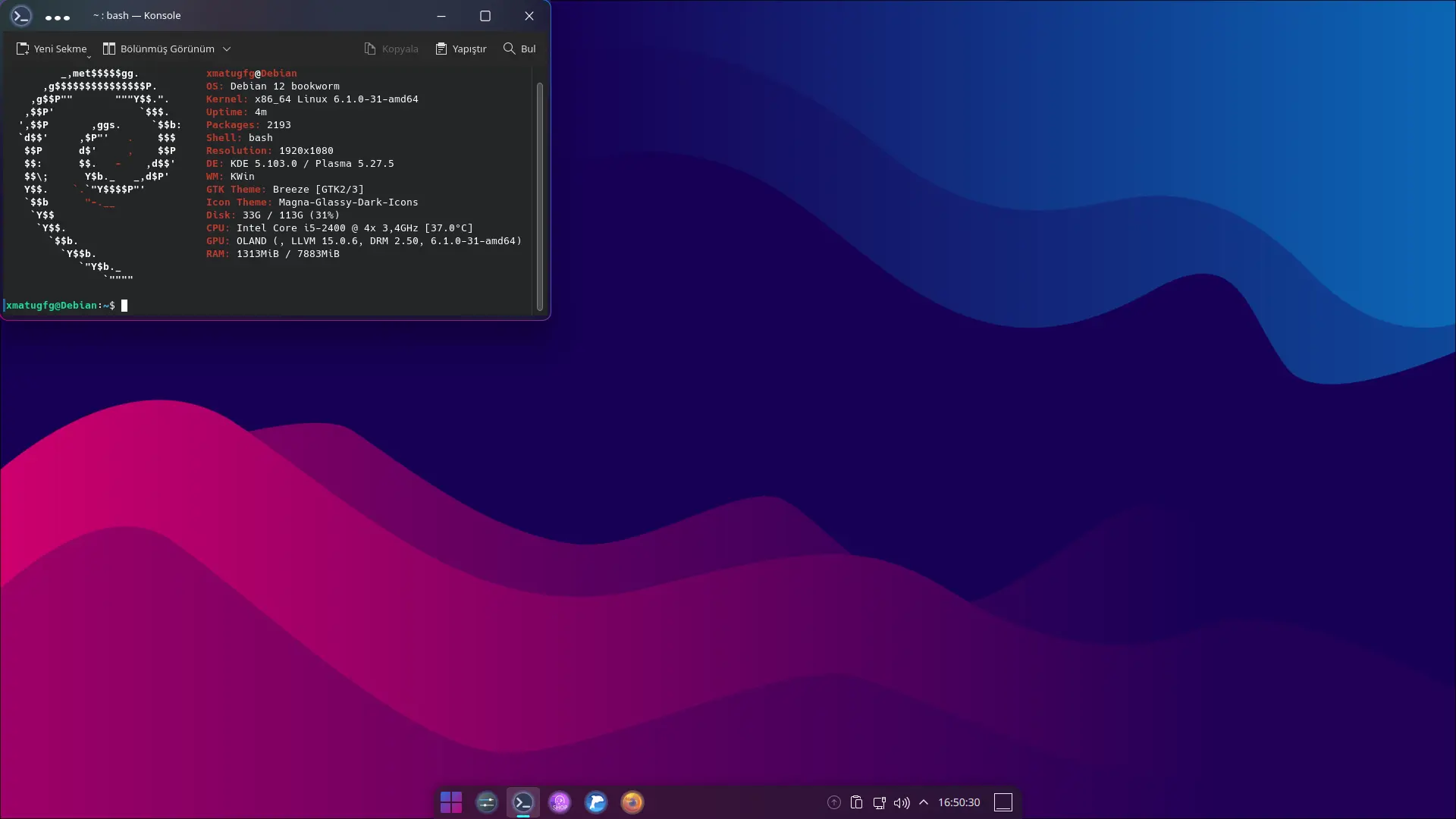Click the Konsole vertical scrollbar

(x=540, y=196)
